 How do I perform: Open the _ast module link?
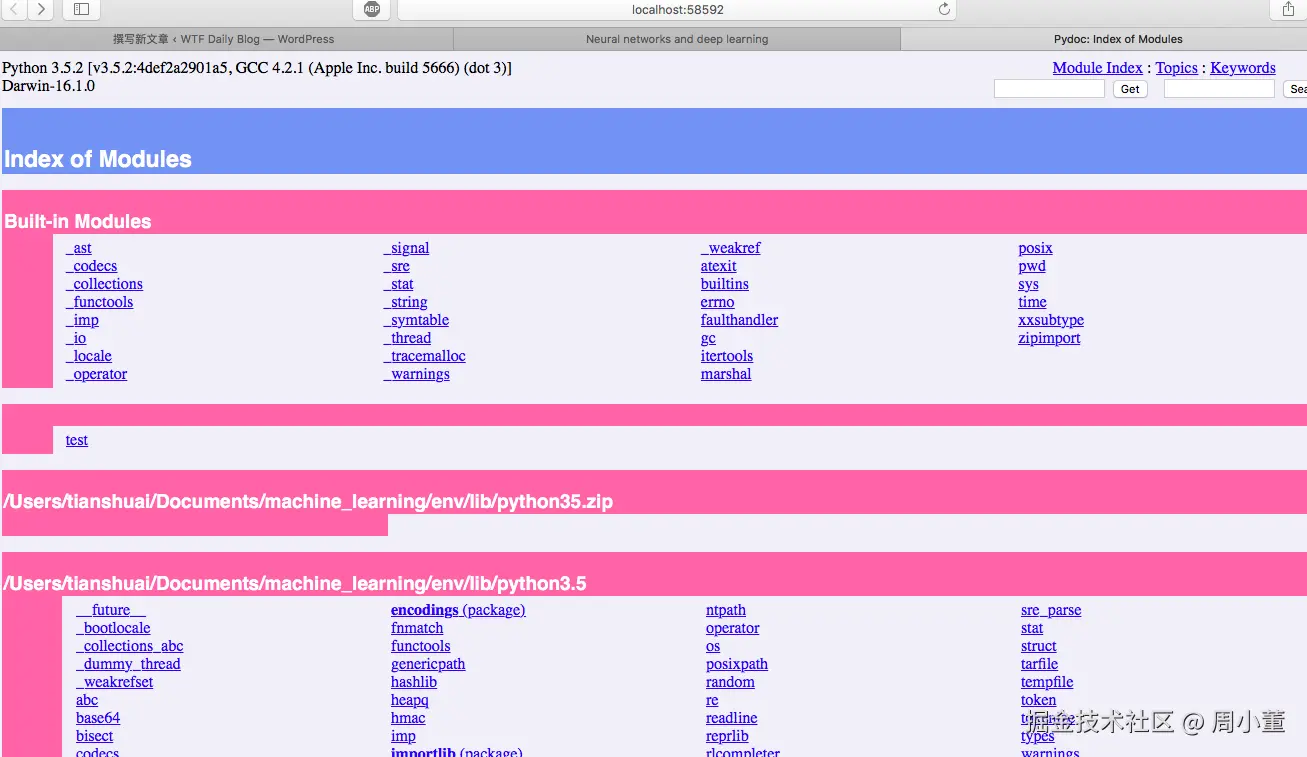pyautogui.click(x=78, y=248)
